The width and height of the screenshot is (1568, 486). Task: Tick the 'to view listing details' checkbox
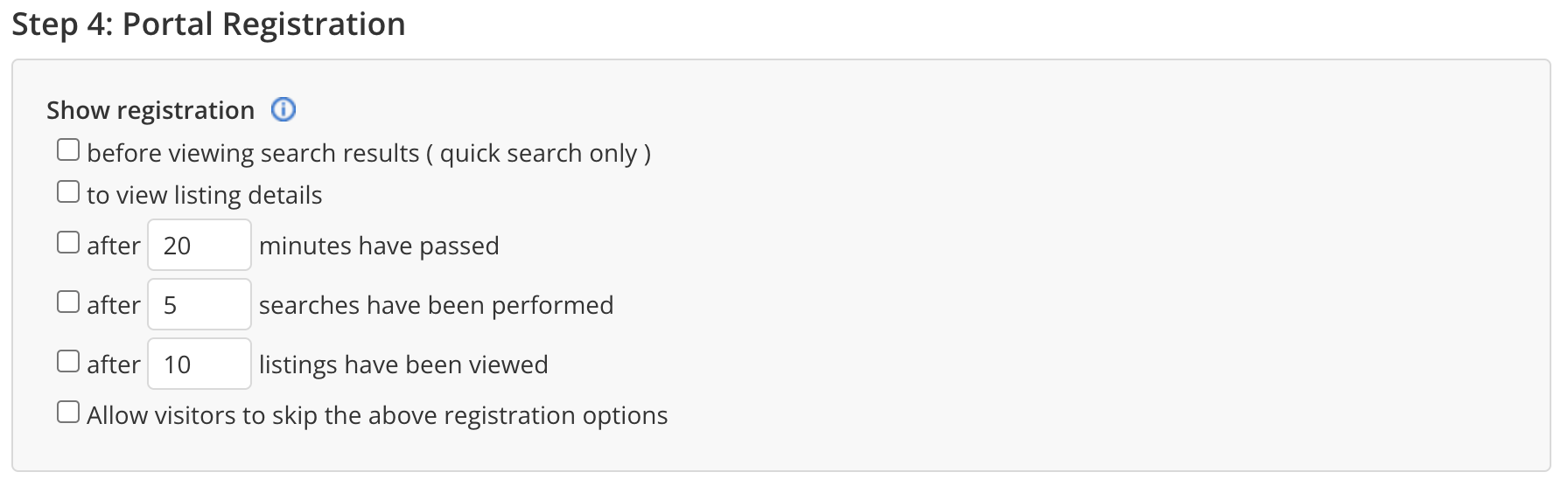click(x=68, y=191)
